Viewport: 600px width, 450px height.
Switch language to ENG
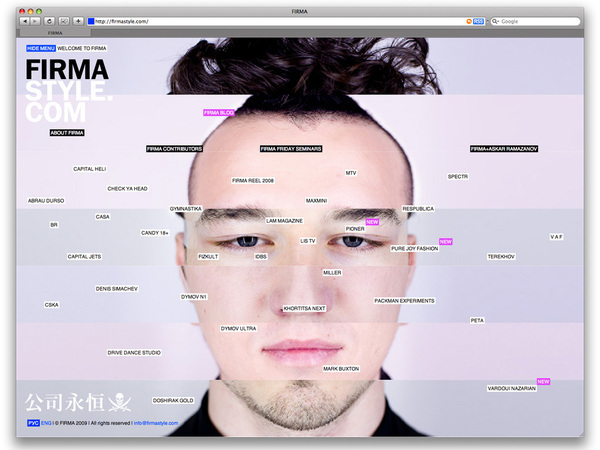click(x=46, y=423)
